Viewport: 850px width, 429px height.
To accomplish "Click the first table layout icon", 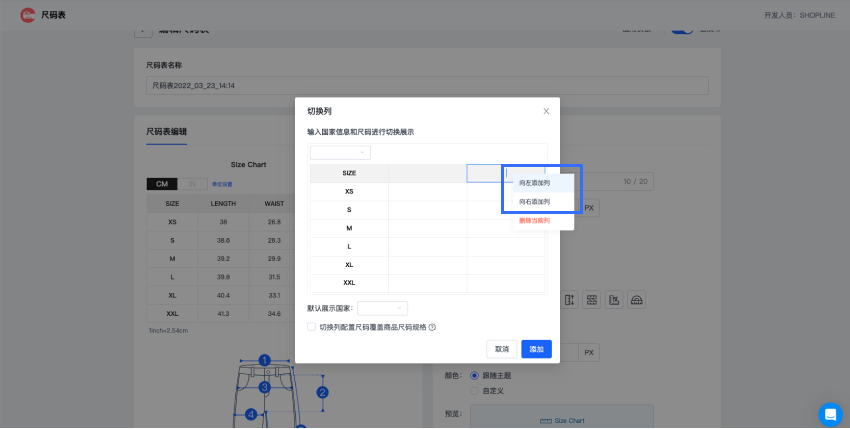I will [569, 300].
